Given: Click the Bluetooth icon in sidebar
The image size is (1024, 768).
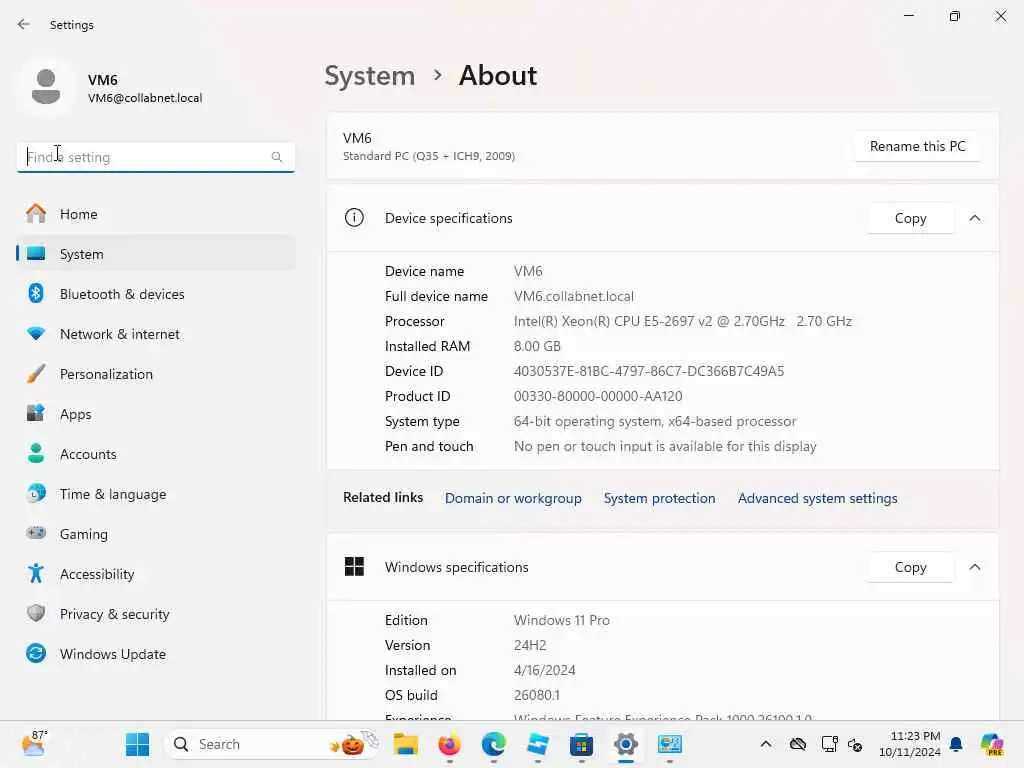Looking at the screenshot, I should tap(36, 293).
